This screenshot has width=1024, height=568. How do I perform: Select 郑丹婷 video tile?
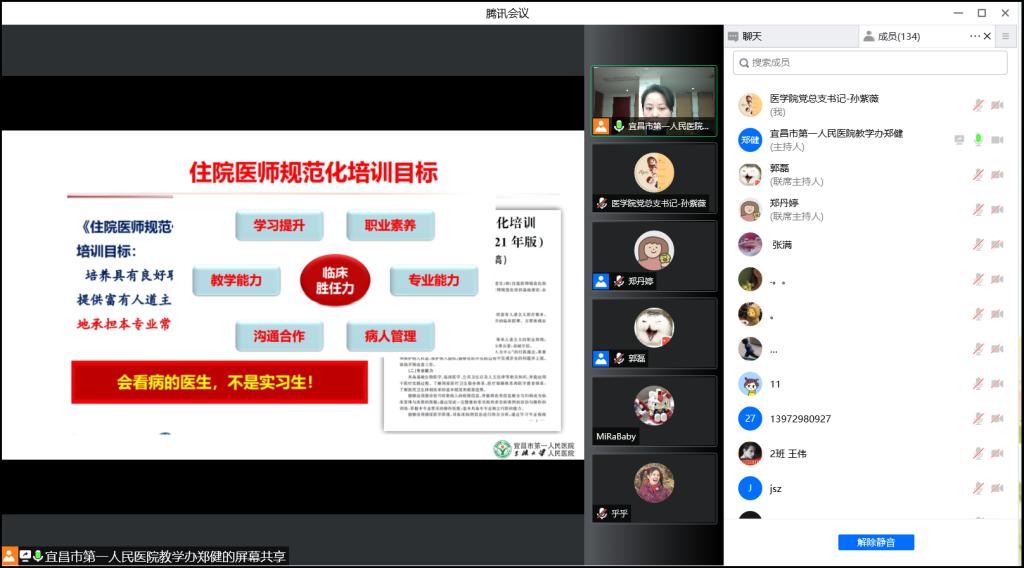coord(654,255)
